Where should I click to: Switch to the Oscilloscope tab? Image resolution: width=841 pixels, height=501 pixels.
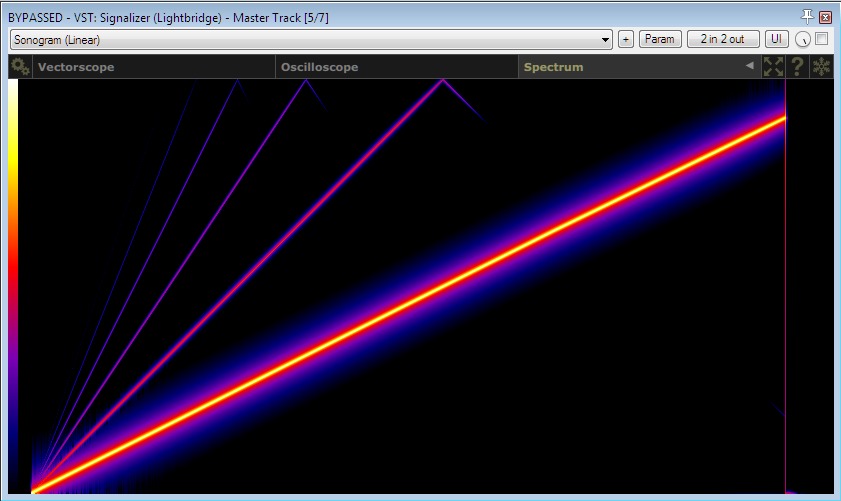click(319, 67)
